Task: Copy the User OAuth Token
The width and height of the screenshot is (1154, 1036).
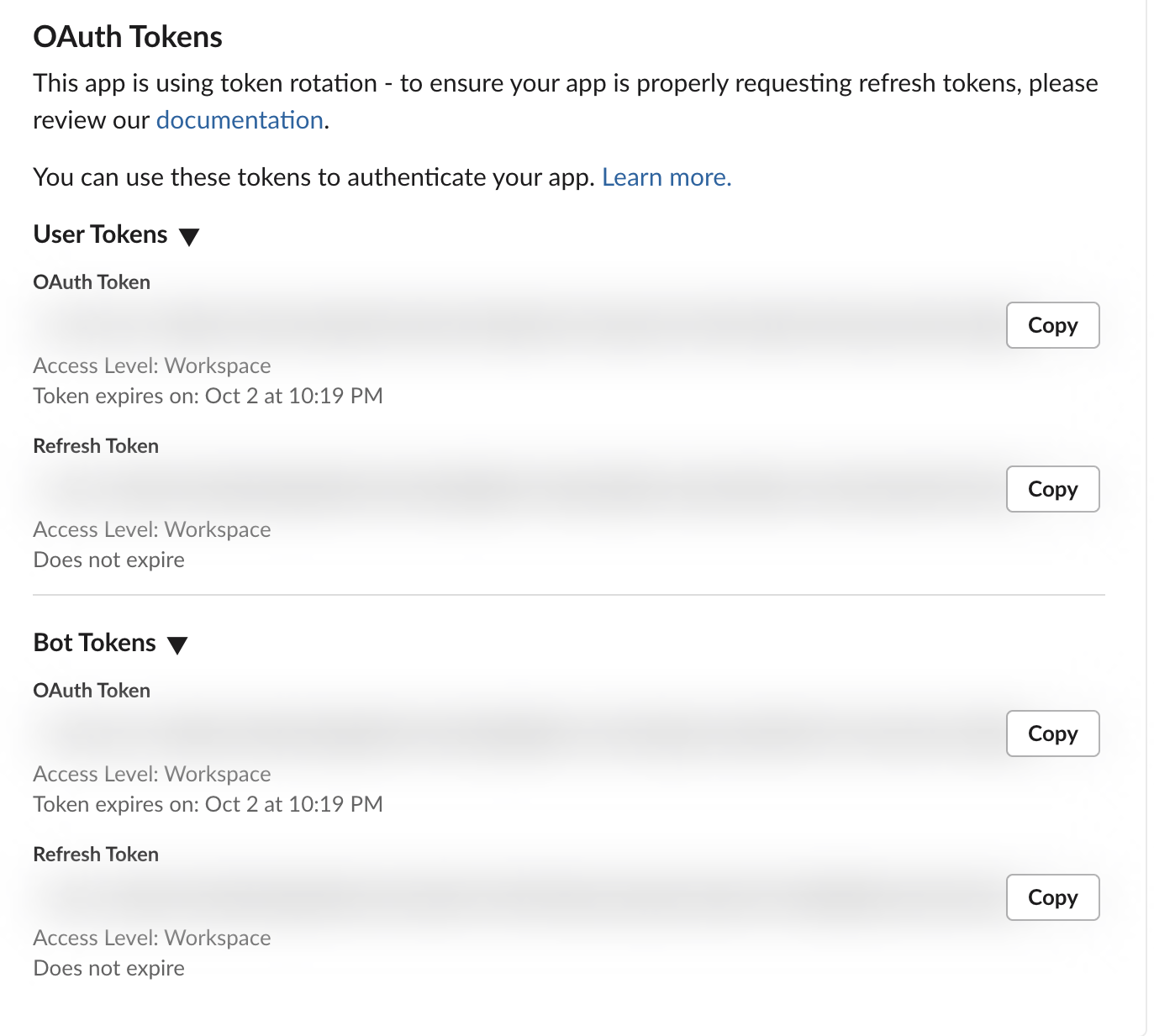Action: [x=1052, y=325]
